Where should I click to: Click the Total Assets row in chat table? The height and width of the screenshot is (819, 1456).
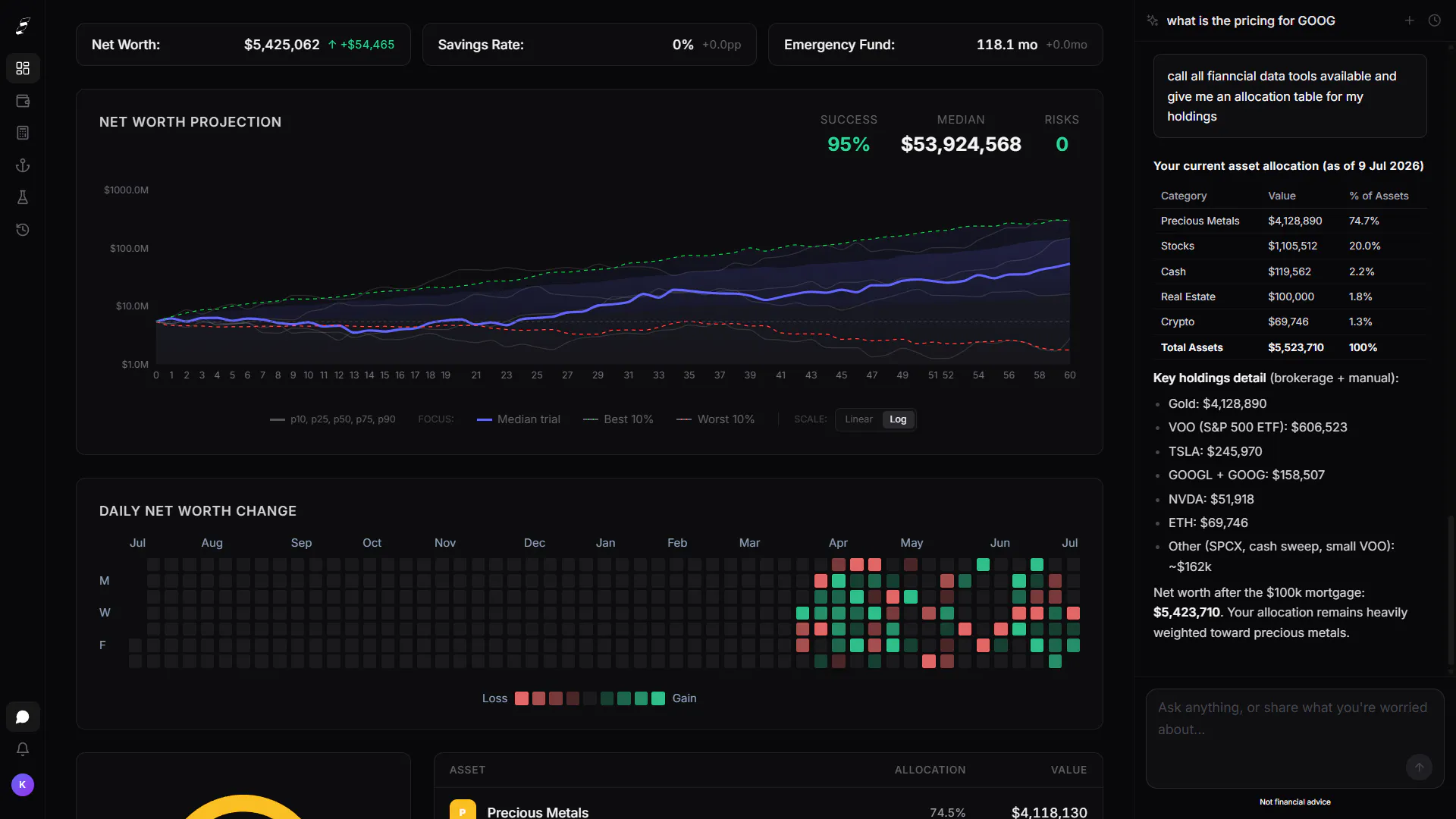1290,347
